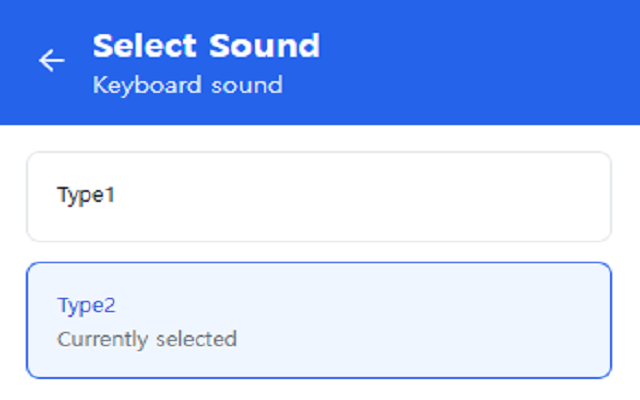The width and height of the screenshot is (640, 400).
Task: Go back from Select Sound page
Action: click(51, 61)
